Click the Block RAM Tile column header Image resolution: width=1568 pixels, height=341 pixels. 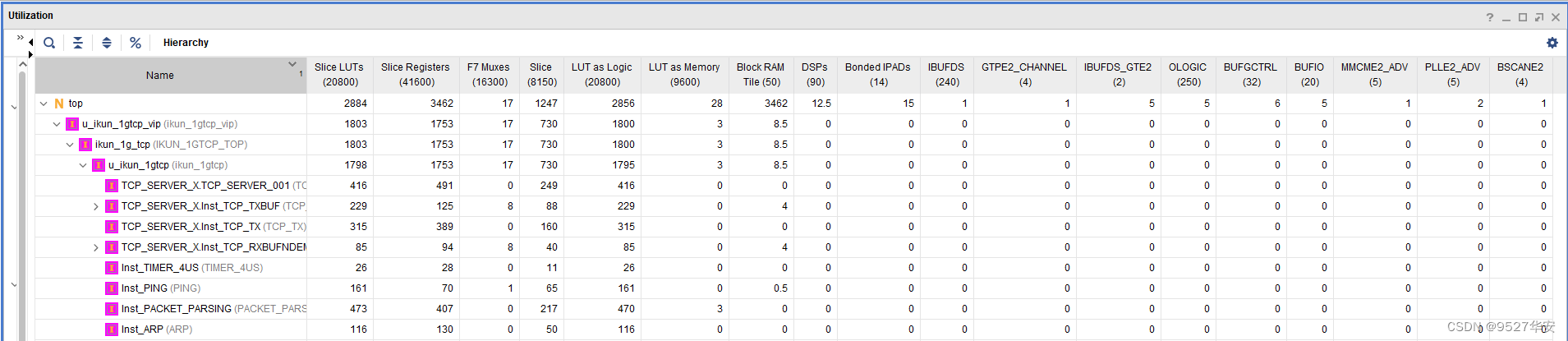[x=761, y=75]
